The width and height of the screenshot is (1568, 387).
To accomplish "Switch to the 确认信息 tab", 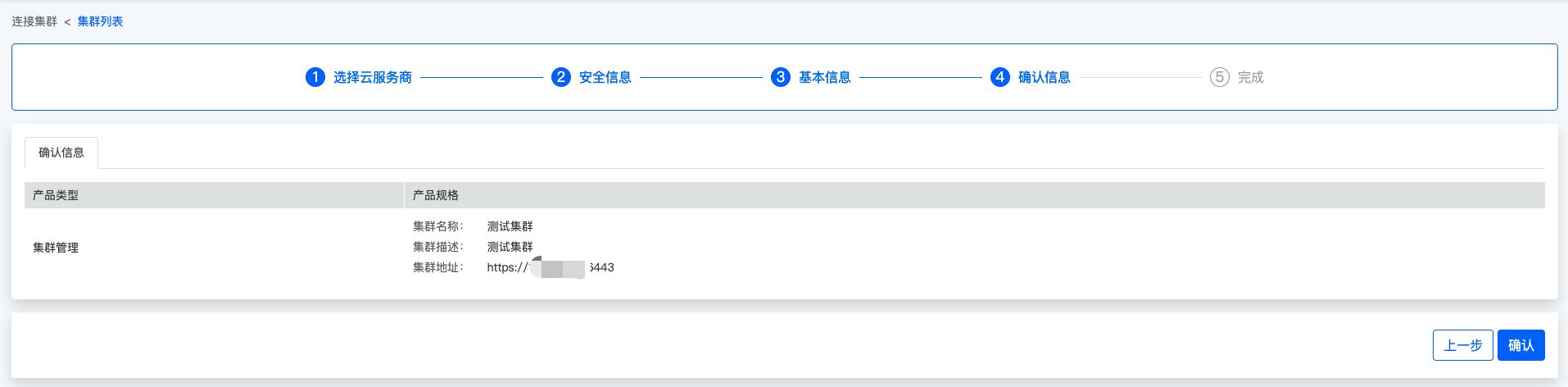I will click(x=61, y=153).
